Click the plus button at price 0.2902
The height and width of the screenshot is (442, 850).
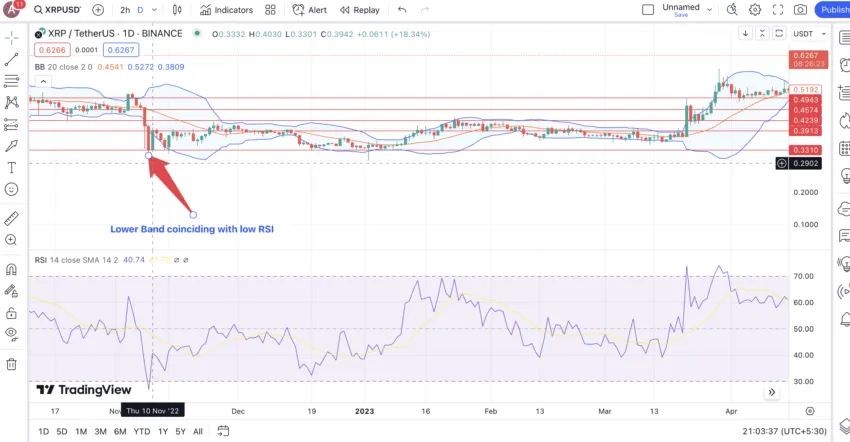[782, 163]
